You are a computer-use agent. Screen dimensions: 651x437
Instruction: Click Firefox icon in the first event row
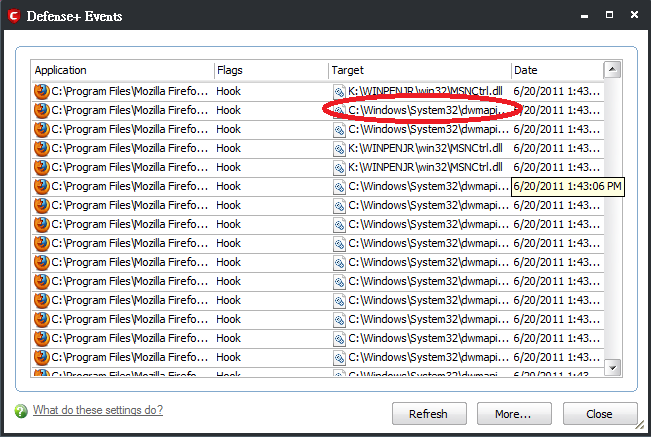point(41,91)
